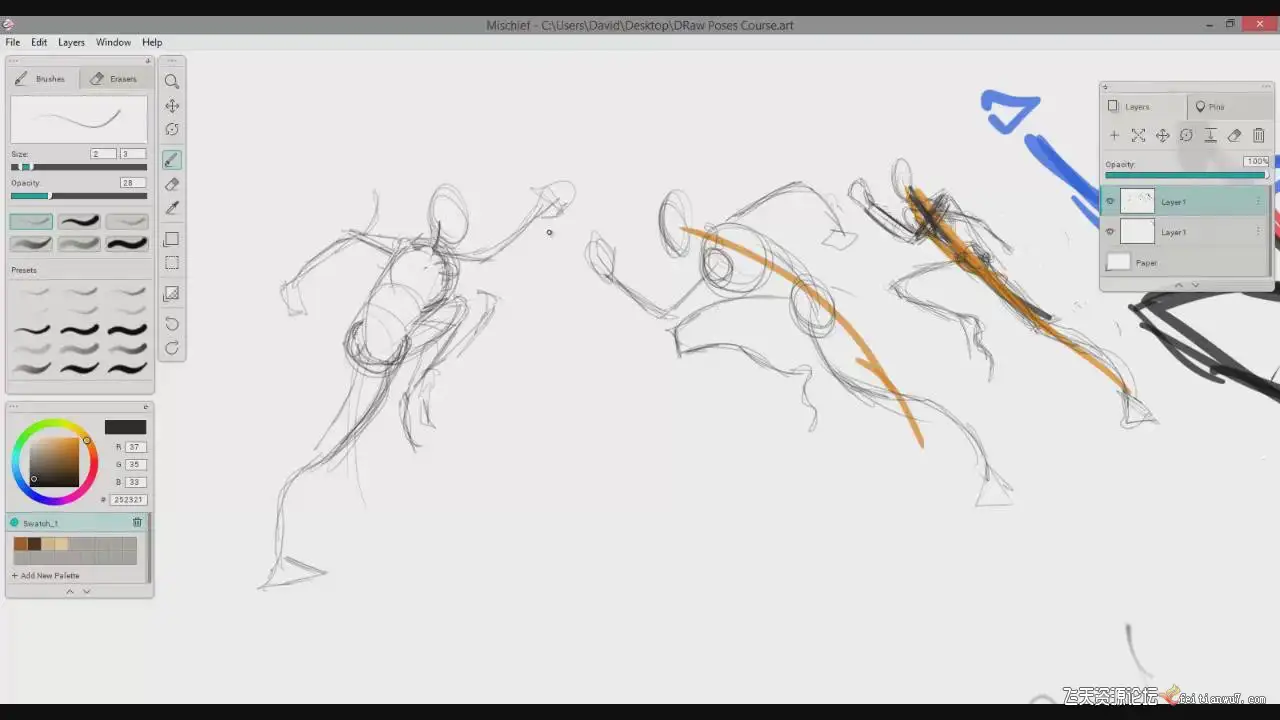
Task: Click the Clear layer eraser icon in Layers panel
Action: point(1234,135)
